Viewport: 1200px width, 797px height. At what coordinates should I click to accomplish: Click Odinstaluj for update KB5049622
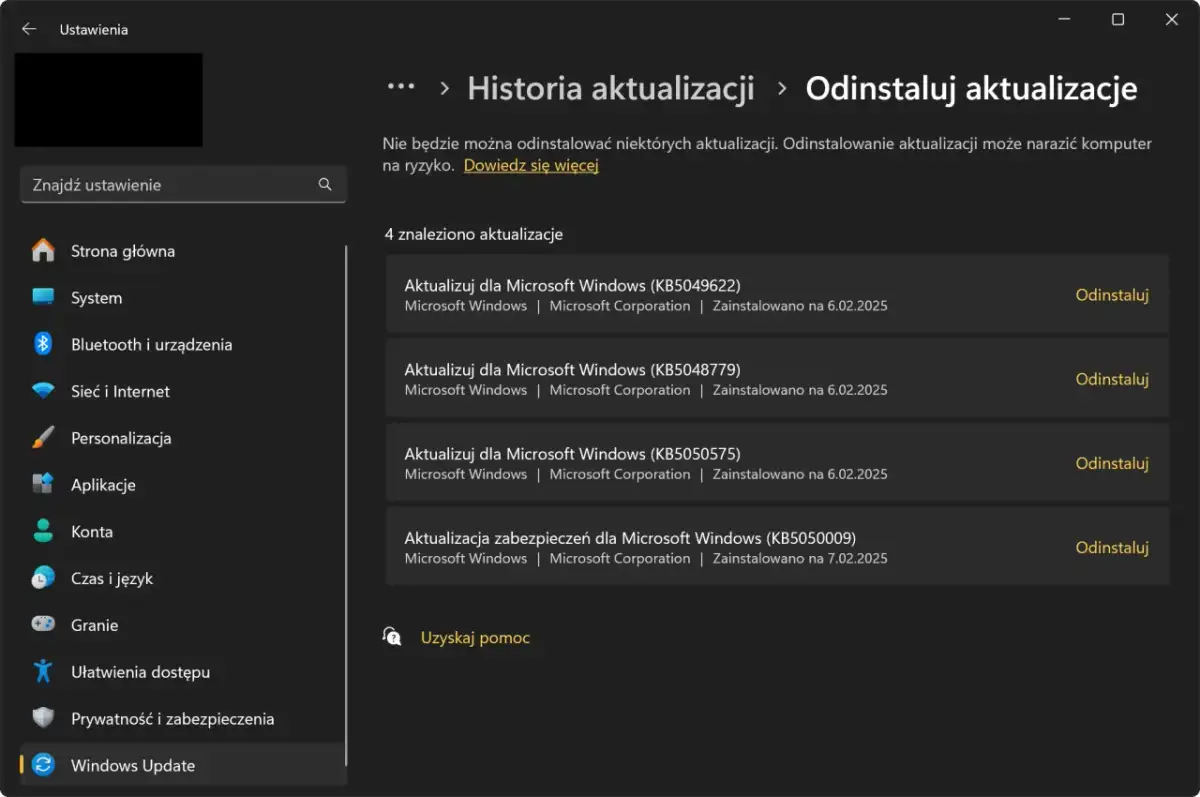[x=1112, y=294]
